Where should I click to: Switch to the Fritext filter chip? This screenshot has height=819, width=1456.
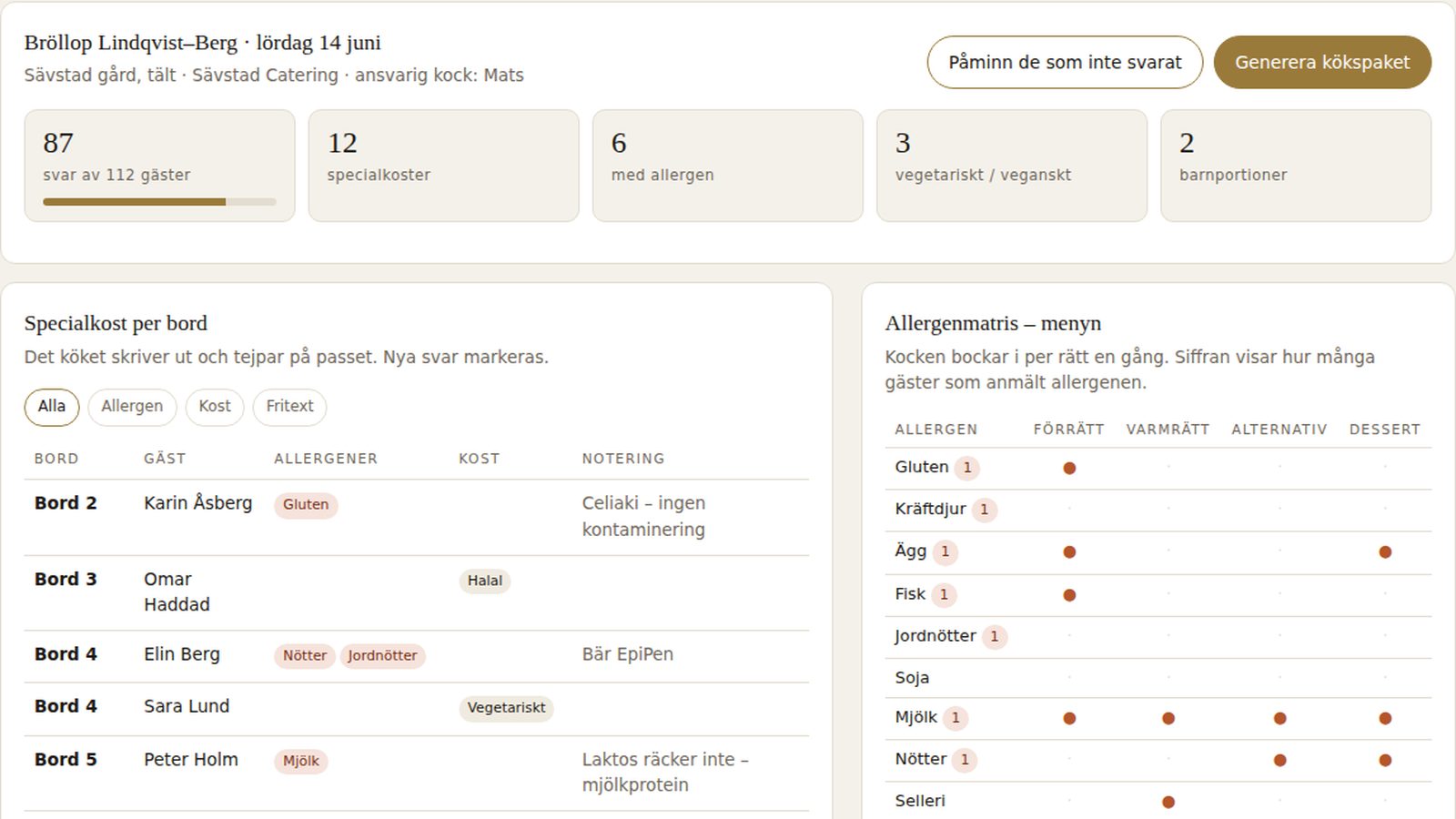click(289, 406)
